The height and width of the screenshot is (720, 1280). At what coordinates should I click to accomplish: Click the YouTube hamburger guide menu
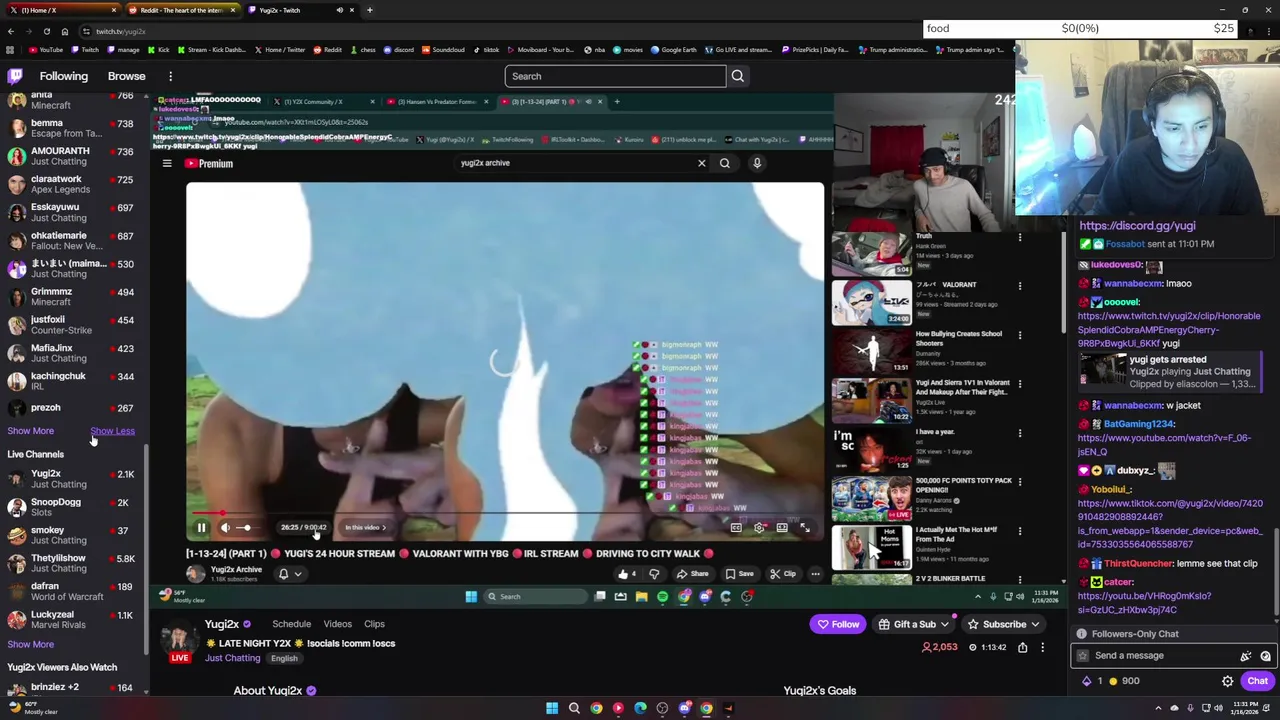point(167,163)
